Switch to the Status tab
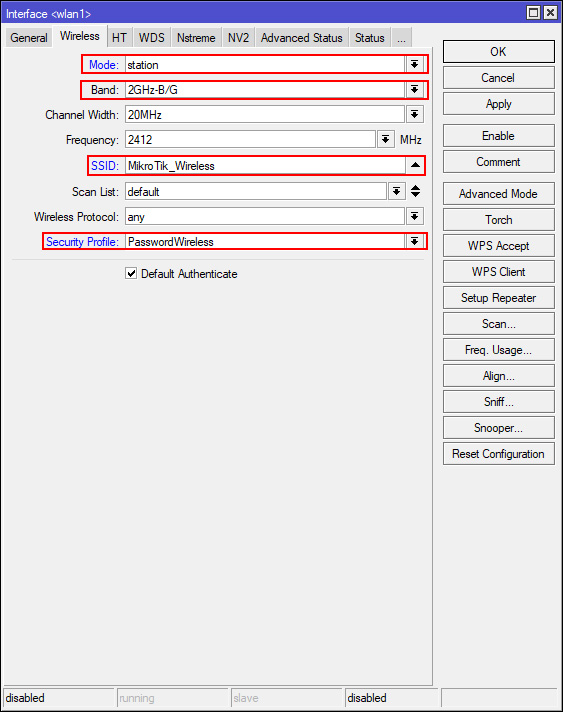Screen dimensions: 563x712 click(x=370, y=38)
